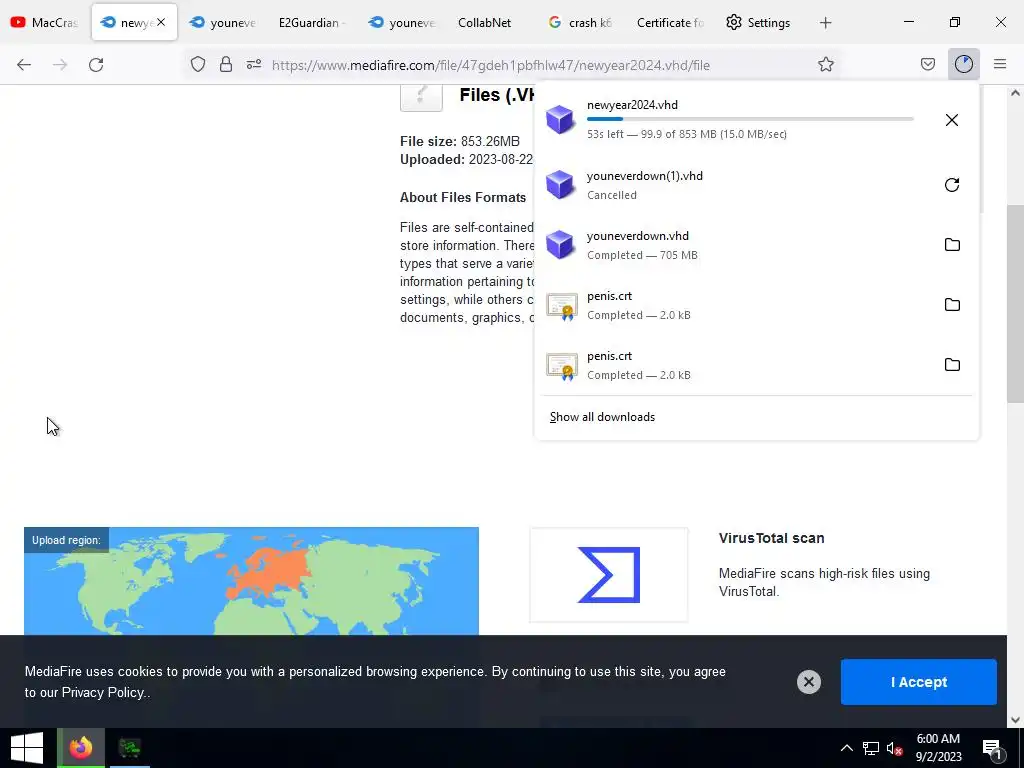Click the forward navigation arrow

coord(60,65)
